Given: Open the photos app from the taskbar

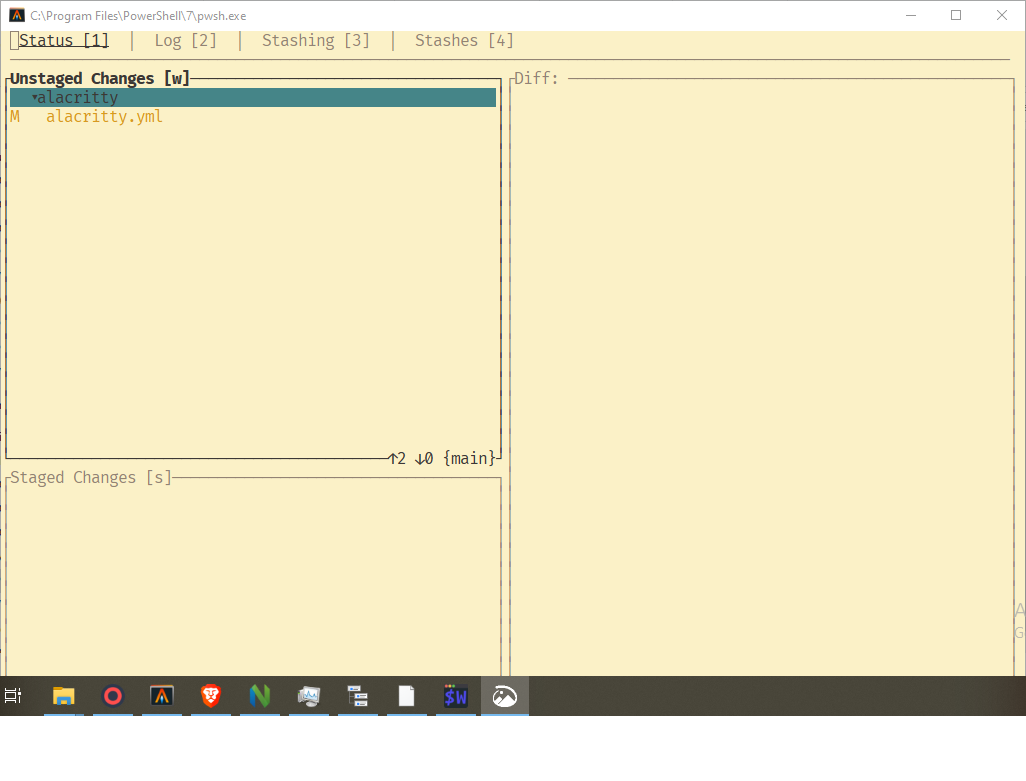Looking at the screenshot, I should click(505, 696).
